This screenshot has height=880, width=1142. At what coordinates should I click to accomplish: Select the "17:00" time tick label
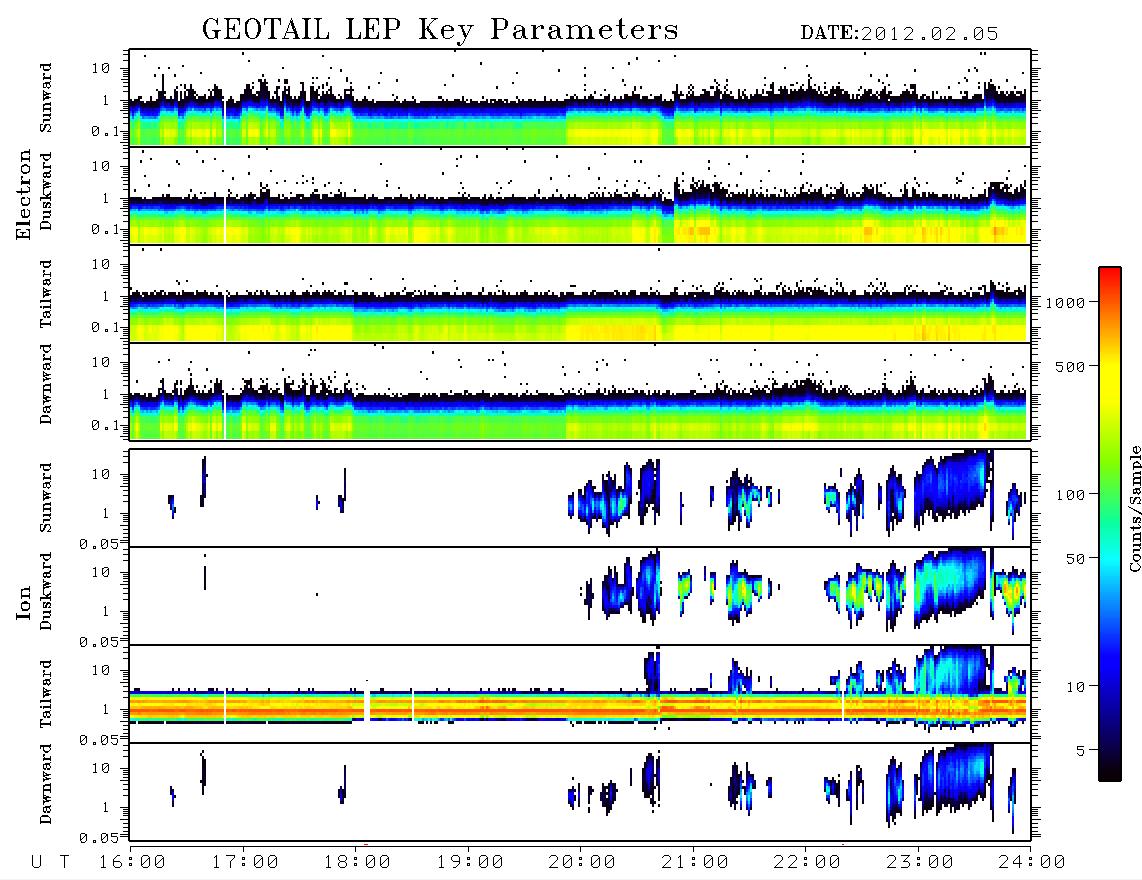tap(245, 863)
